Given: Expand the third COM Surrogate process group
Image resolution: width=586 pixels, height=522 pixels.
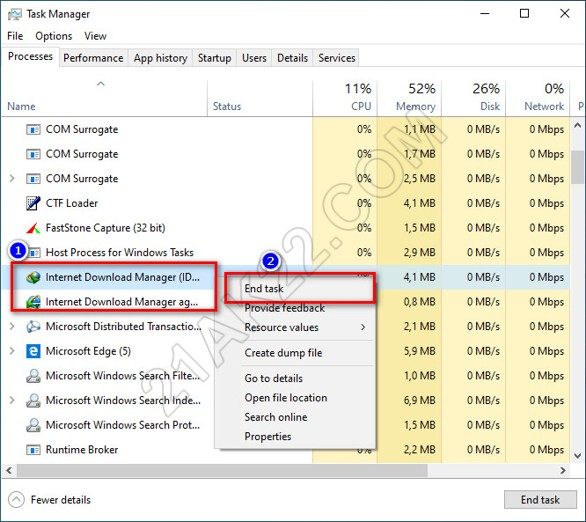Looking at the screenshot, I should pyautogui.click(x=12, y=179).
